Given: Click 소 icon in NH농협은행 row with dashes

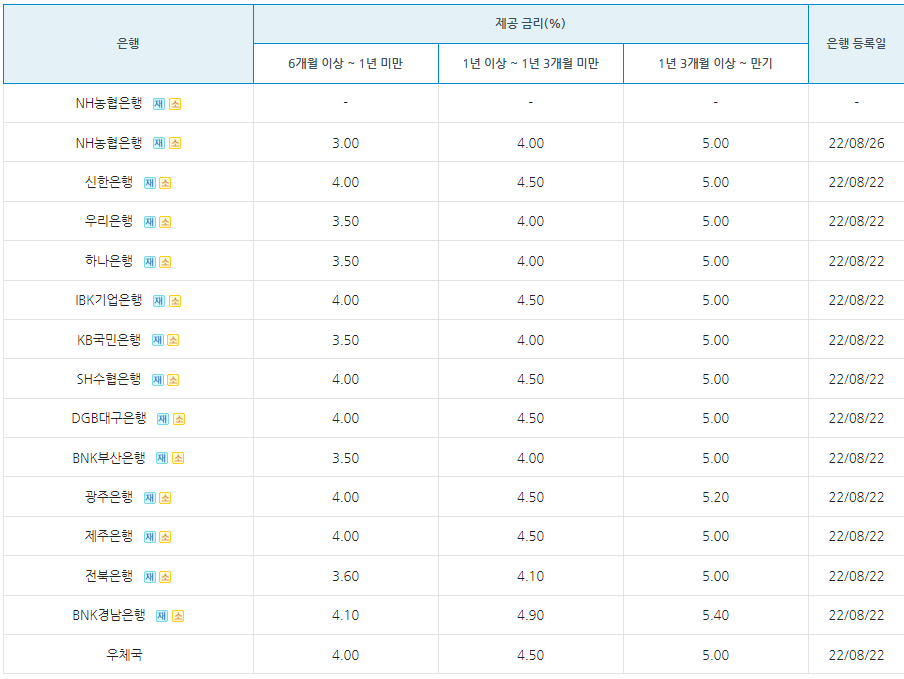Looking at the screenshot, I should coord(175,104).
